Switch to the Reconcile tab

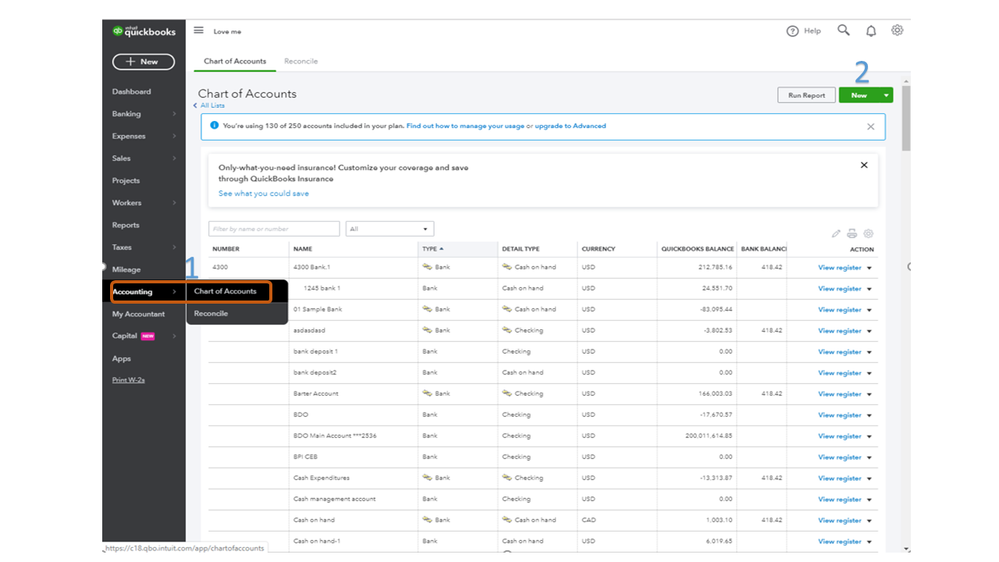click(301, 61)
